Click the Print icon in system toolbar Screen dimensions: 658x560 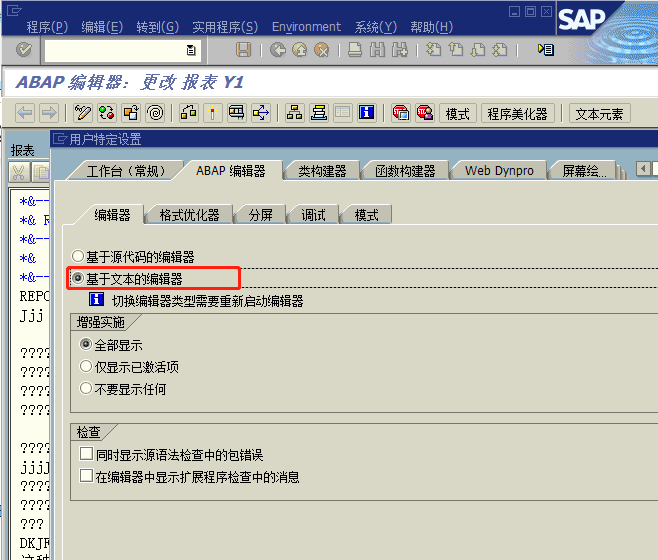pyautogui.click(x=355, y=50)
